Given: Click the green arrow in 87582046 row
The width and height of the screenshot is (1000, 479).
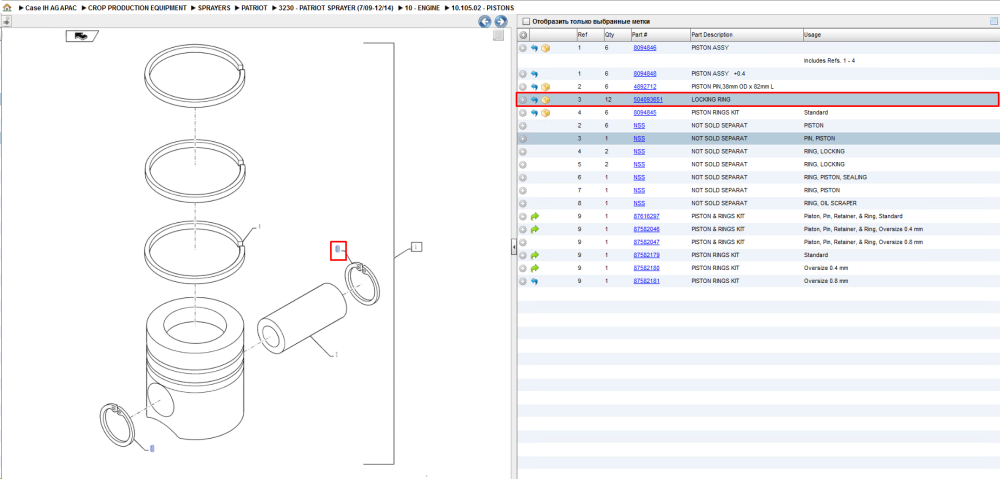Looking at the screenshot, I should pyautogui.click(x=534, y=229).
